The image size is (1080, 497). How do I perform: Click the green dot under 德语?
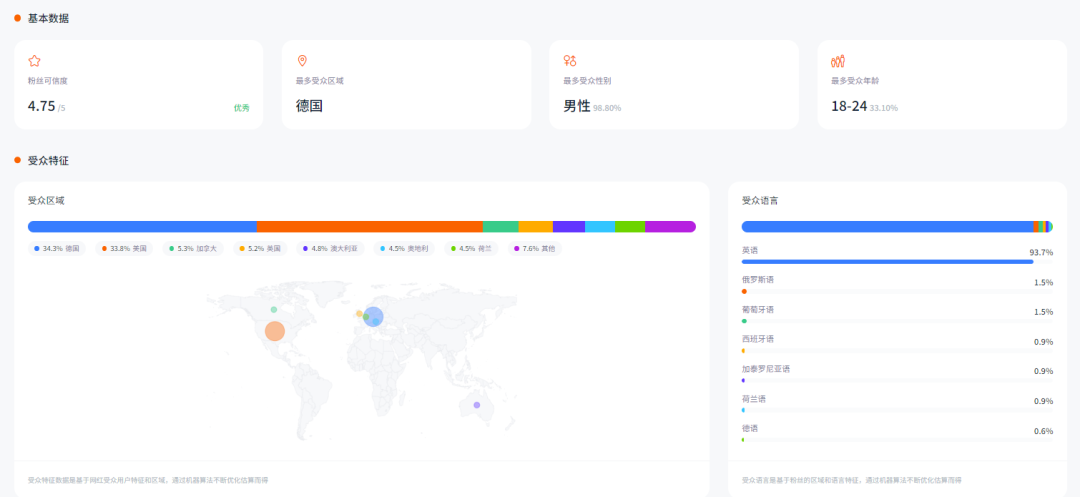point(742,439)
